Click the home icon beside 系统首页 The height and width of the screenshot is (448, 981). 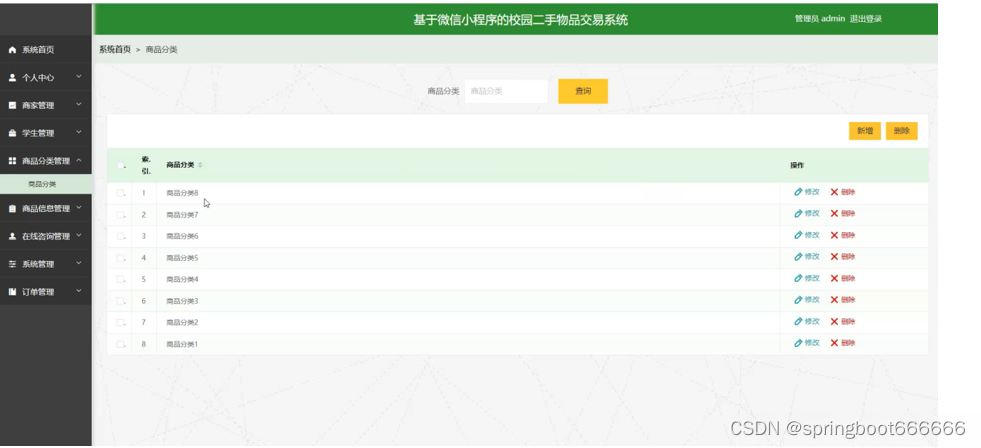tap(13, 50)
